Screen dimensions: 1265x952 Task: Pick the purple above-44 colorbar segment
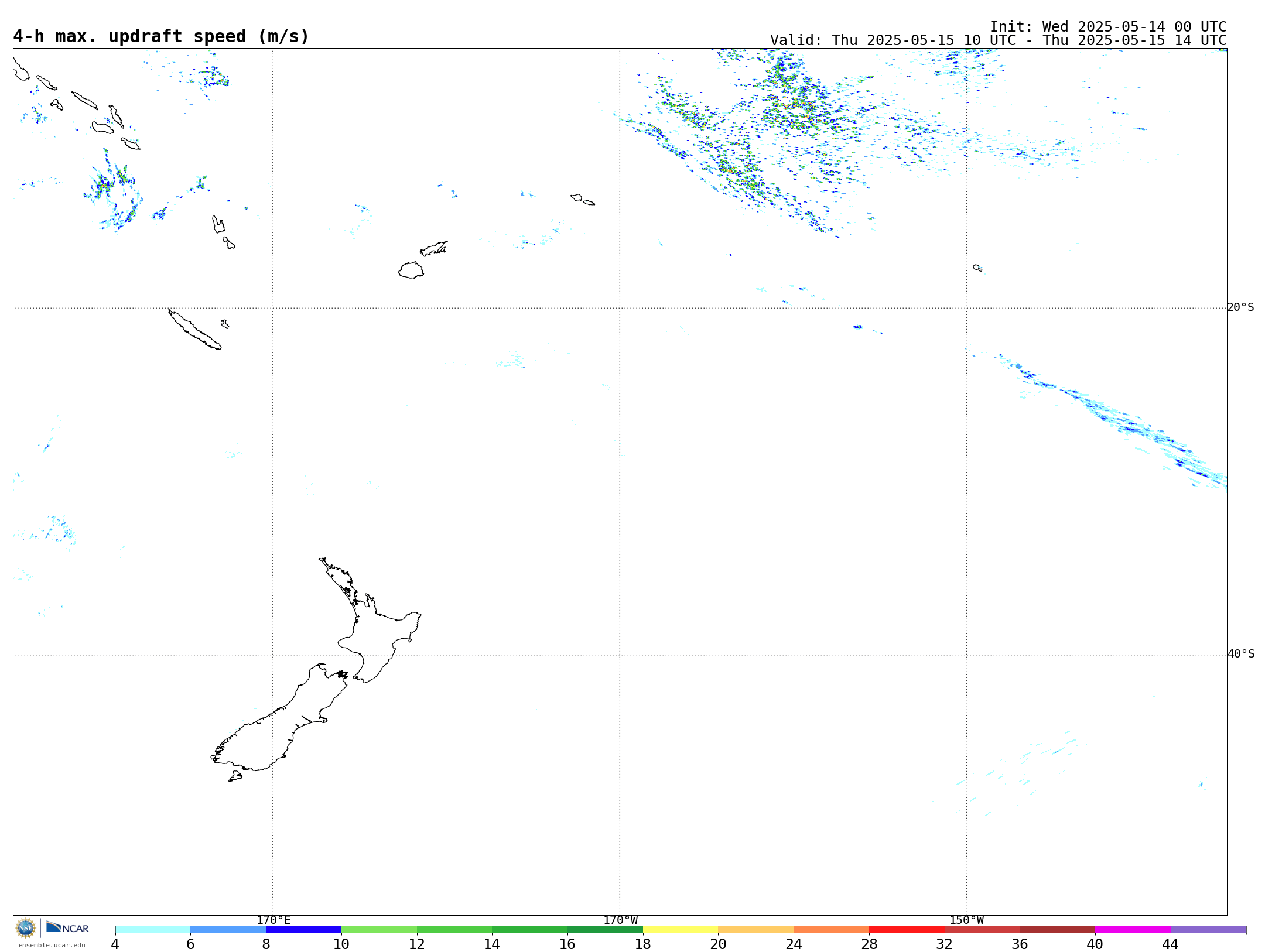tap(1208, 929)
